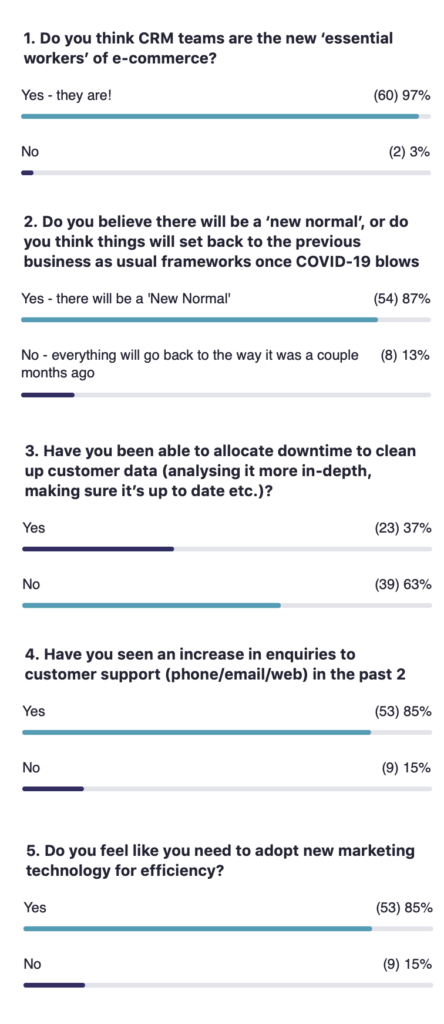
Task: Click the 'Yes - they are!' 97% progress bar
Action: click(x=226, y=116)
